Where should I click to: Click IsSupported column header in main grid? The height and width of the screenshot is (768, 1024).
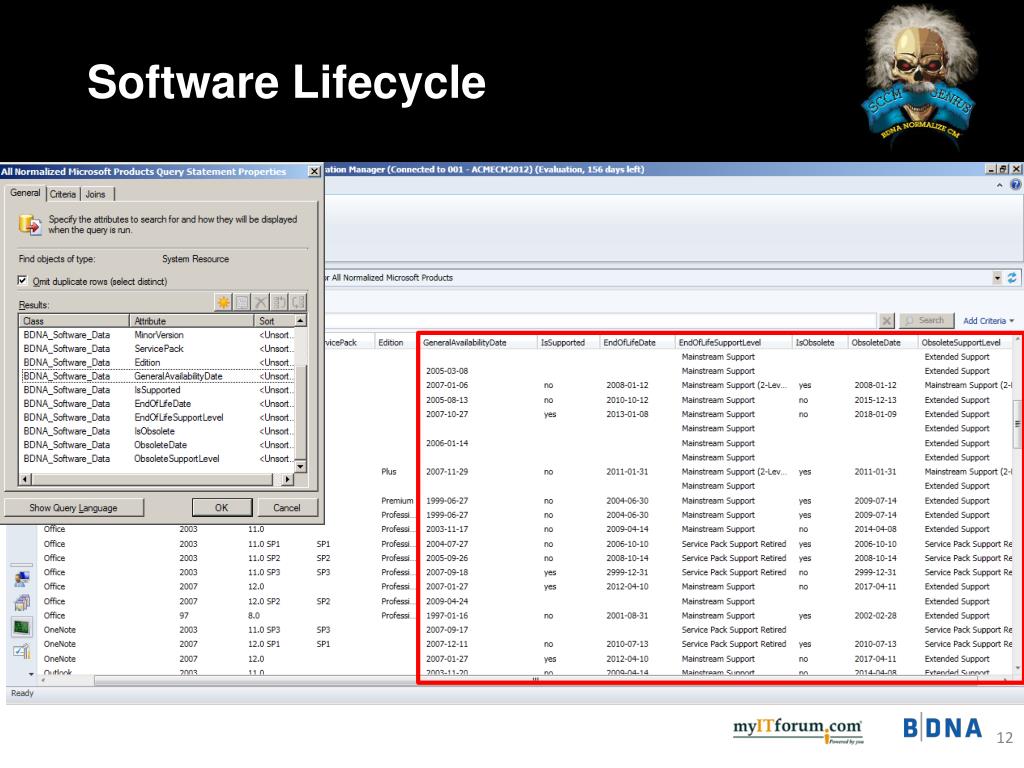click(568, 342)
